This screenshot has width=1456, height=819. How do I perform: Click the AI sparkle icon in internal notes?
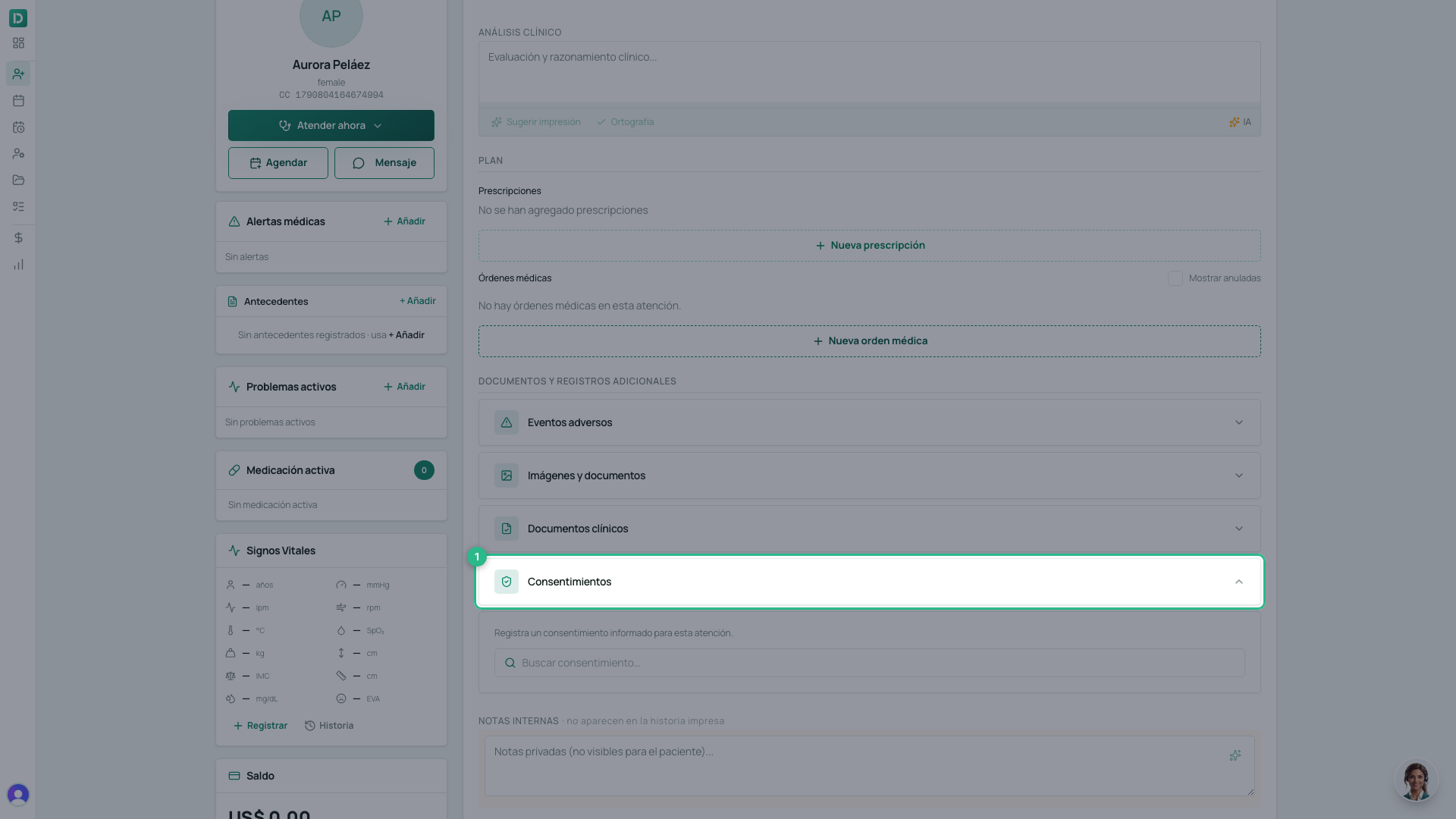coord(1235,755)
